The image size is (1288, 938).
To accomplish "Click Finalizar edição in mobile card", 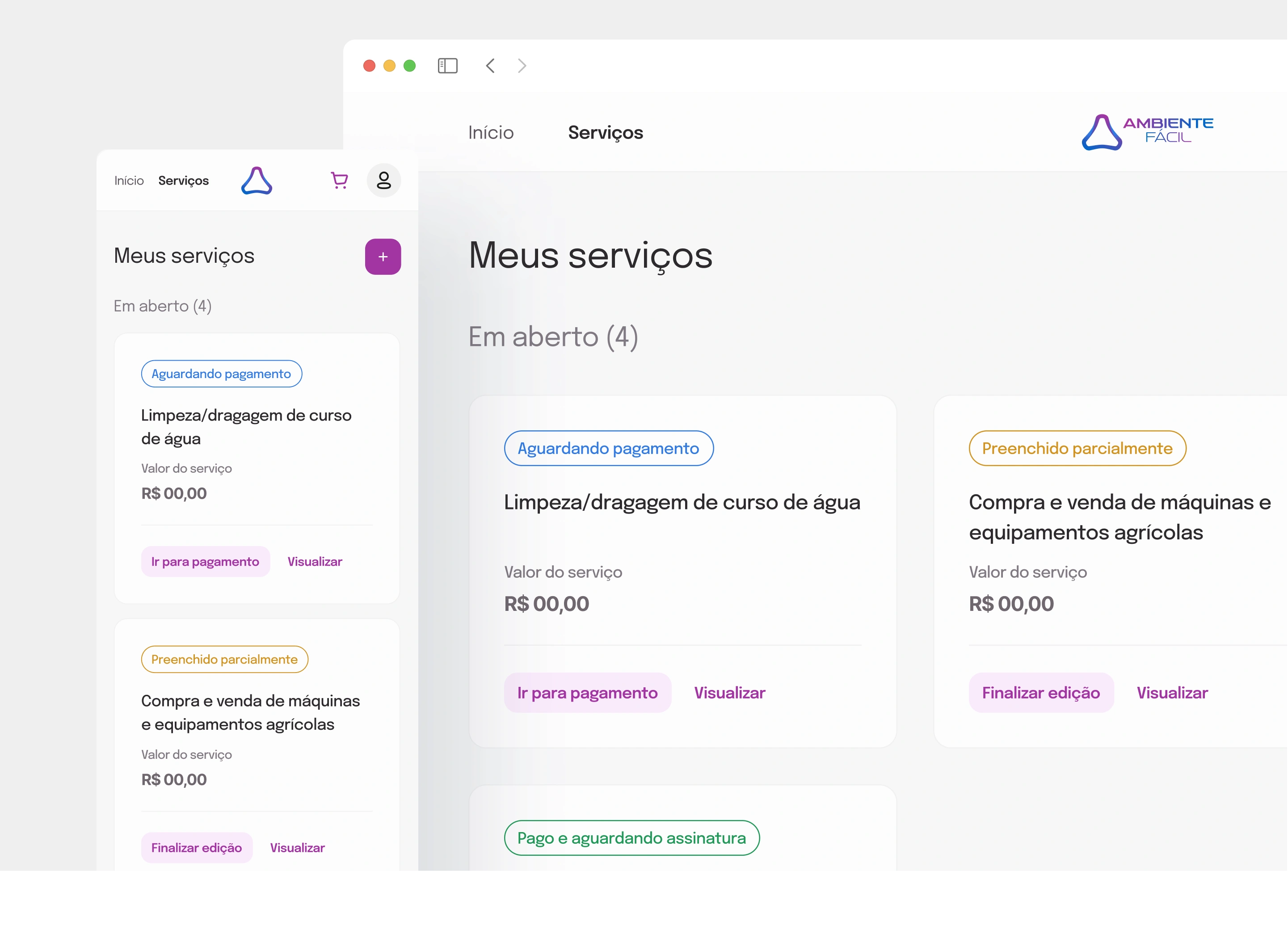I will point(197,848).
